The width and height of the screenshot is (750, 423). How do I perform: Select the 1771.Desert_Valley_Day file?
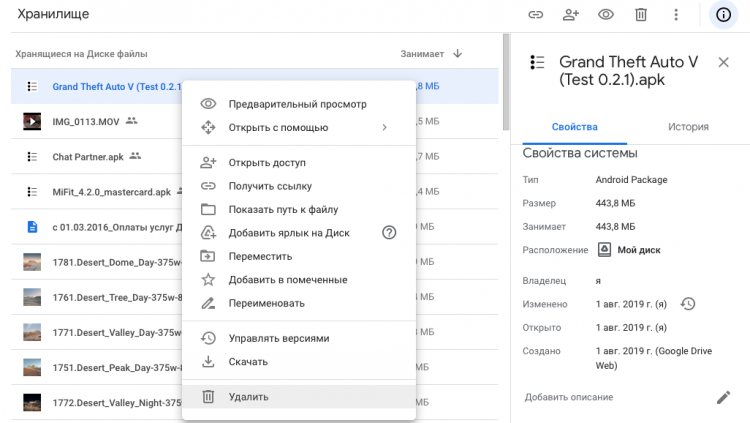(x=117, y=333)
